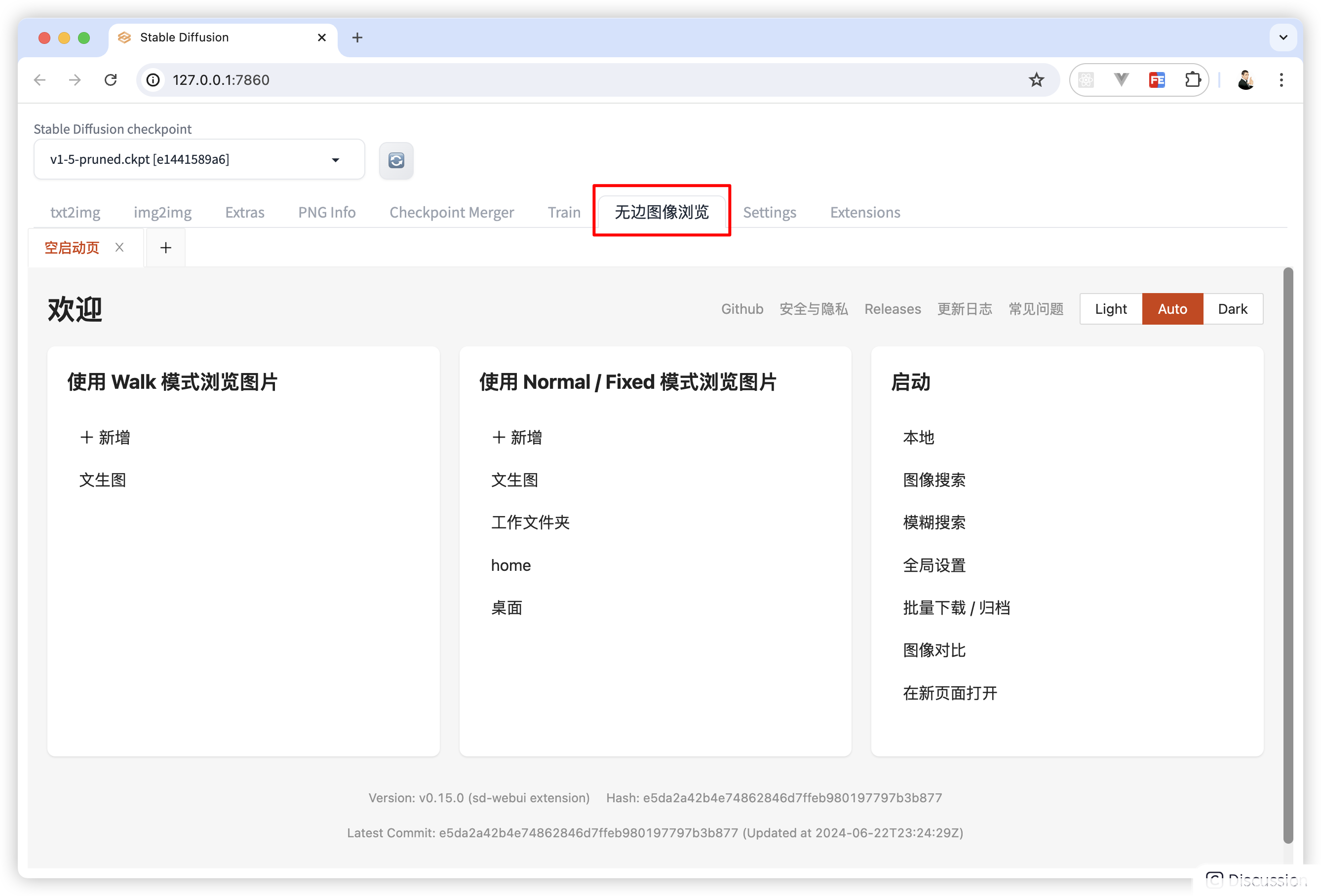Bookmark this page with the star icon
This screenshot has height=896, width=1321.
point(1036,80)
